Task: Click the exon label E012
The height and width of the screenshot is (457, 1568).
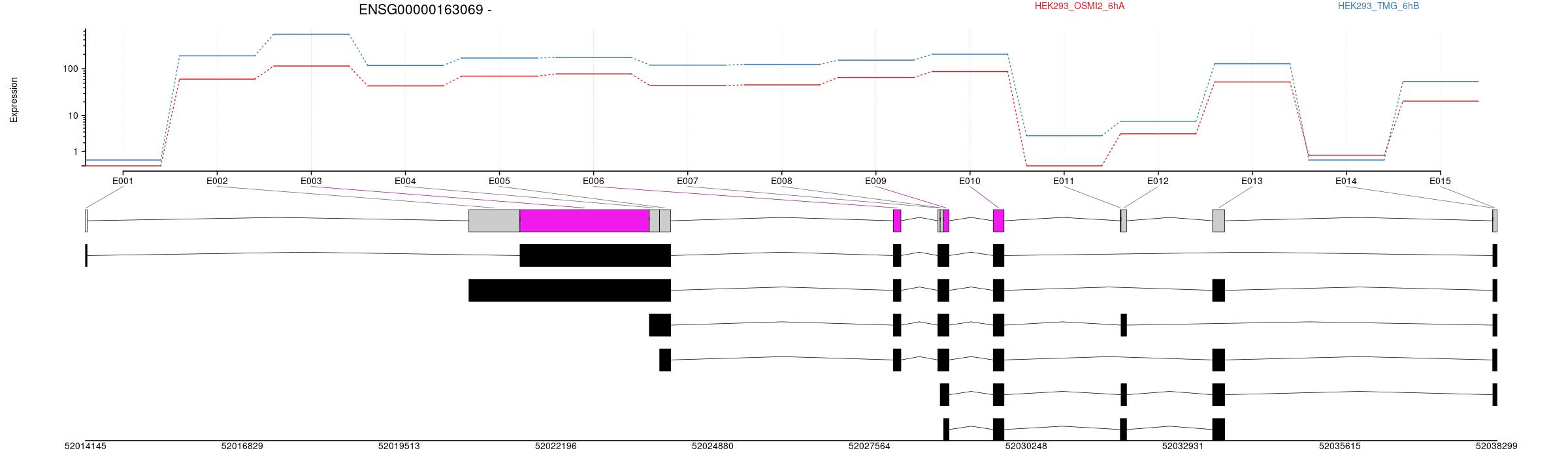Action: pyautogui.click(x=1158, y=181)
